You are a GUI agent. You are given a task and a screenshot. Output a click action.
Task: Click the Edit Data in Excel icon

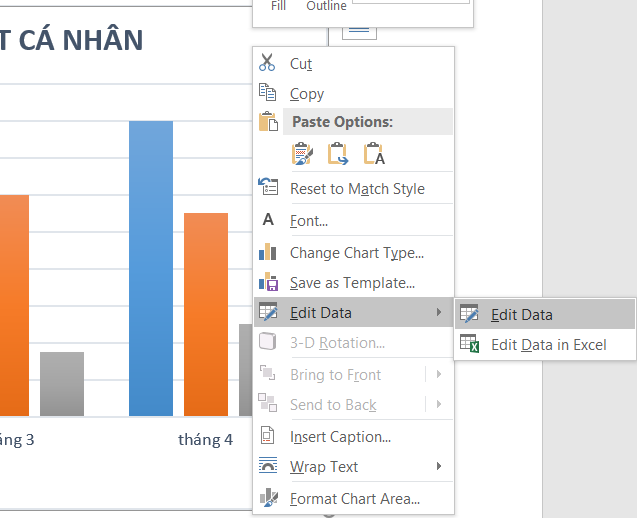tap(470, 344)
